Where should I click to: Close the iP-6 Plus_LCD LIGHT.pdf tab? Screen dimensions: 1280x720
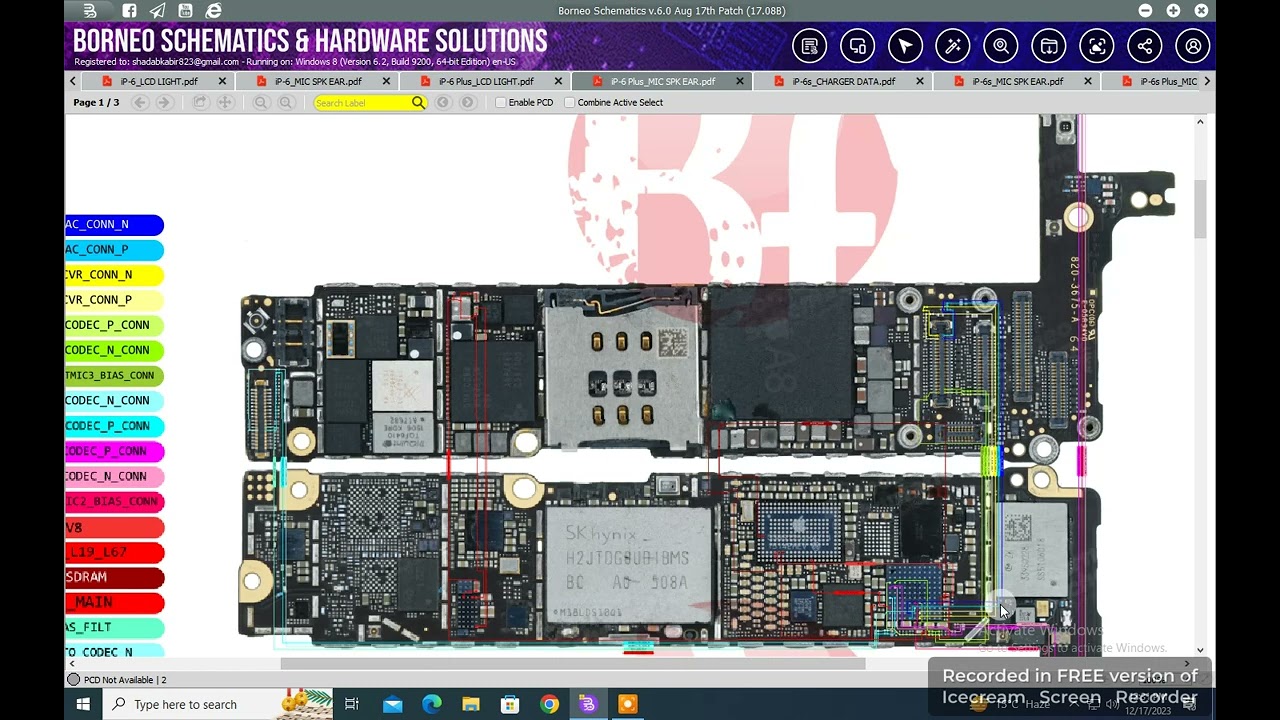pos(558,81)
